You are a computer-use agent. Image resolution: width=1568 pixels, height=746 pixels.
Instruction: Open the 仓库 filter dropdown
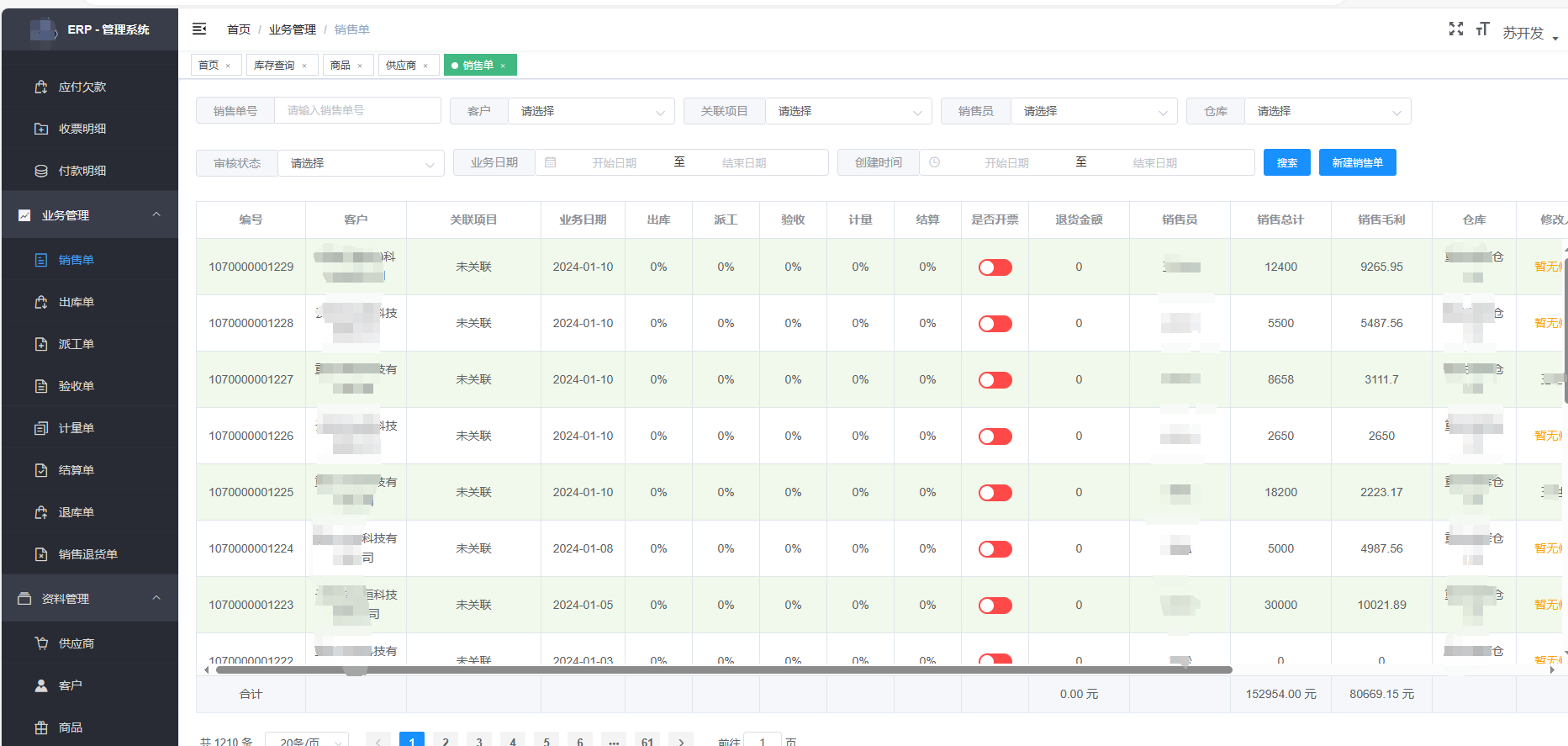[x=1328, y=111]
